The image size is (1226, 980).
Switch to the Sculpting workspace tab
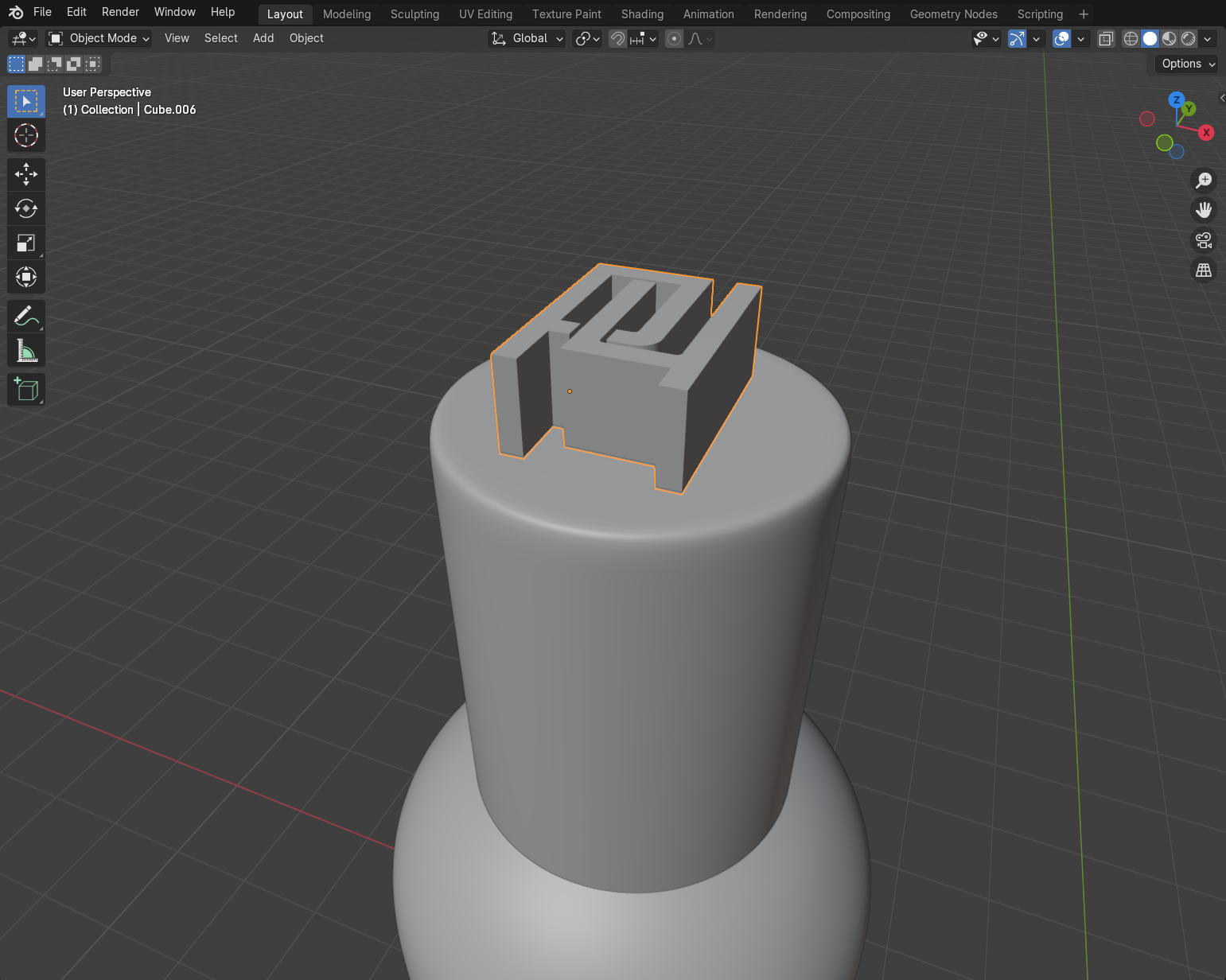(x=415, y=14)
